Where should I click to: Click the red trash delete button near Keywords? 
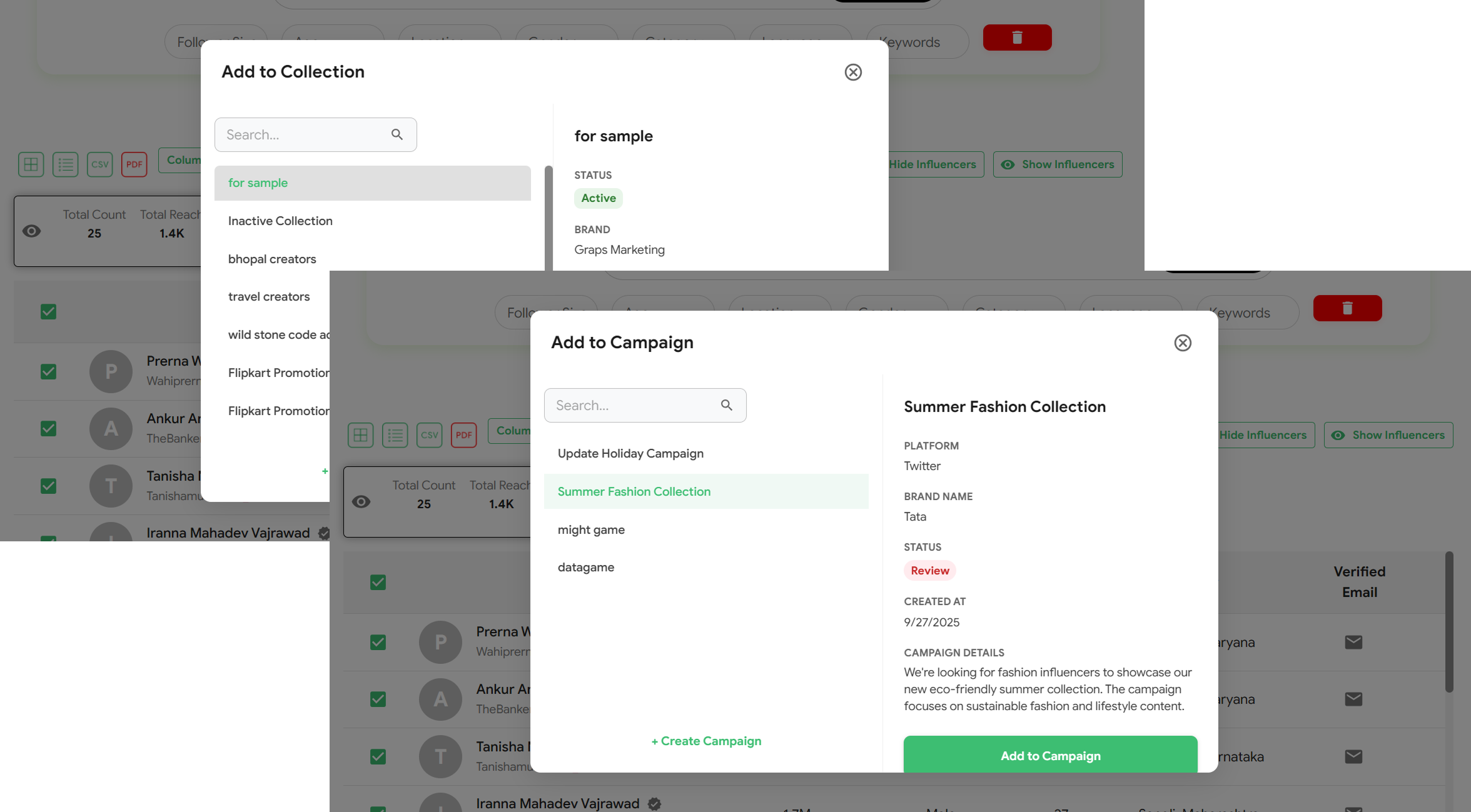[x=1347, y=308]
